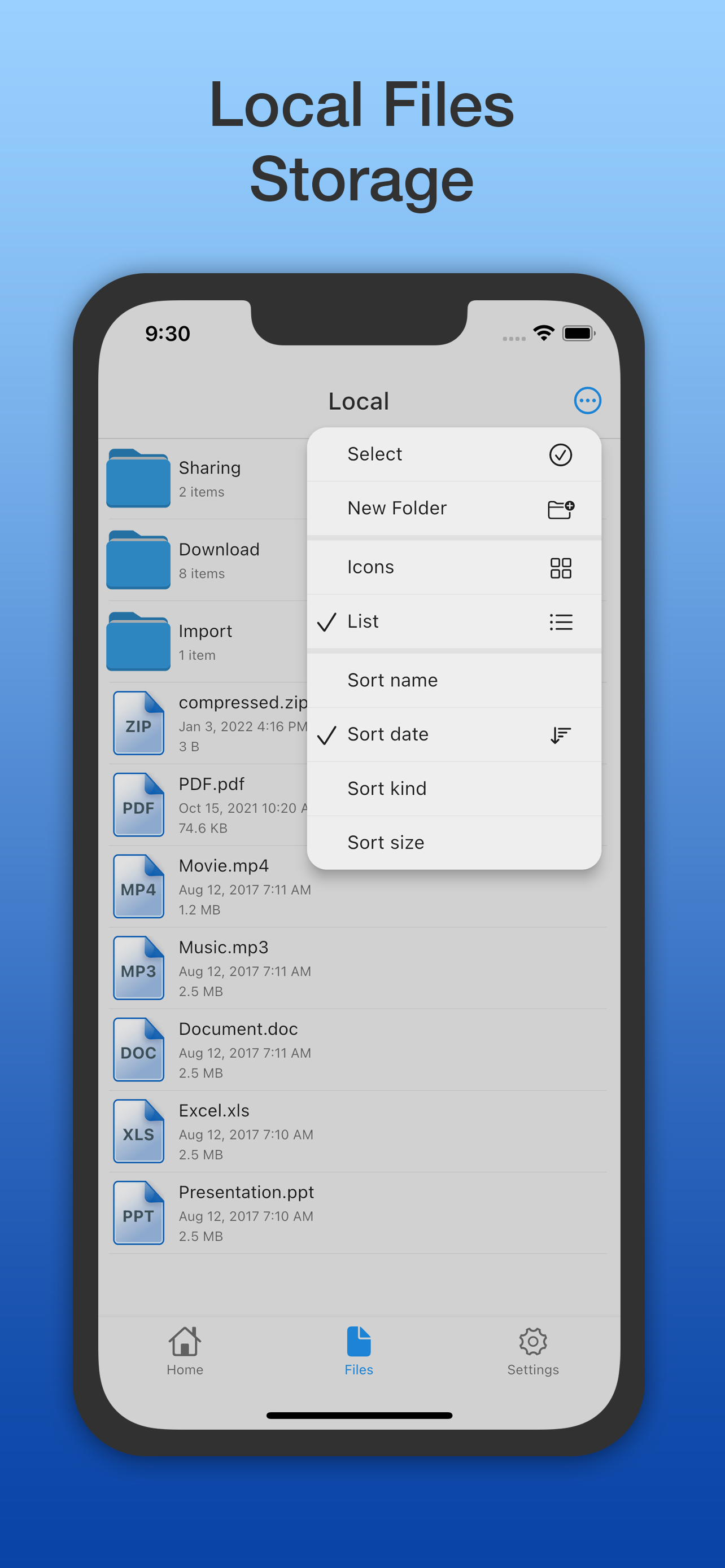Open Excel.xls file name
The image size is (725, 1568).
pyautogui.click(x=213, y=1110)
